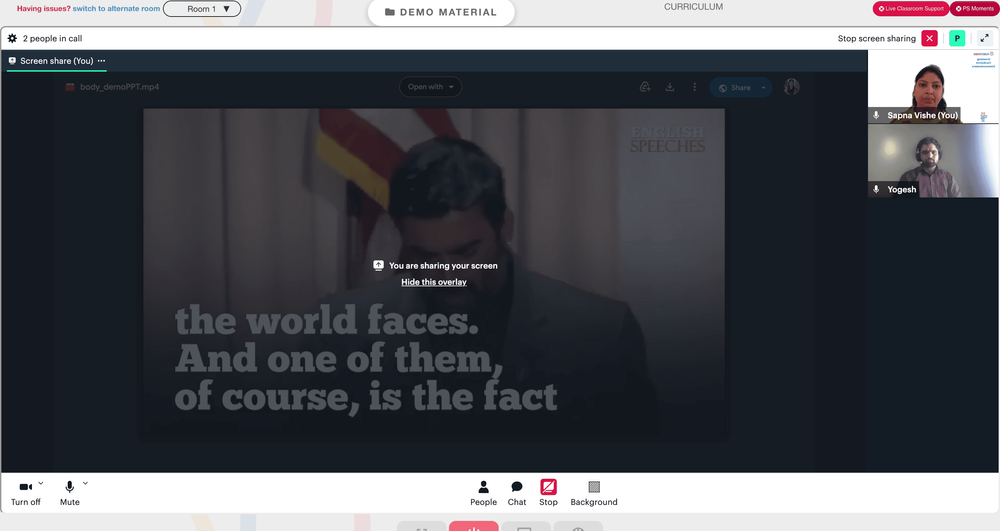Image resolution: width=1000 pixels, height=531 pixels.
Task: Open camera options chevron
Action: coord(41,483)
